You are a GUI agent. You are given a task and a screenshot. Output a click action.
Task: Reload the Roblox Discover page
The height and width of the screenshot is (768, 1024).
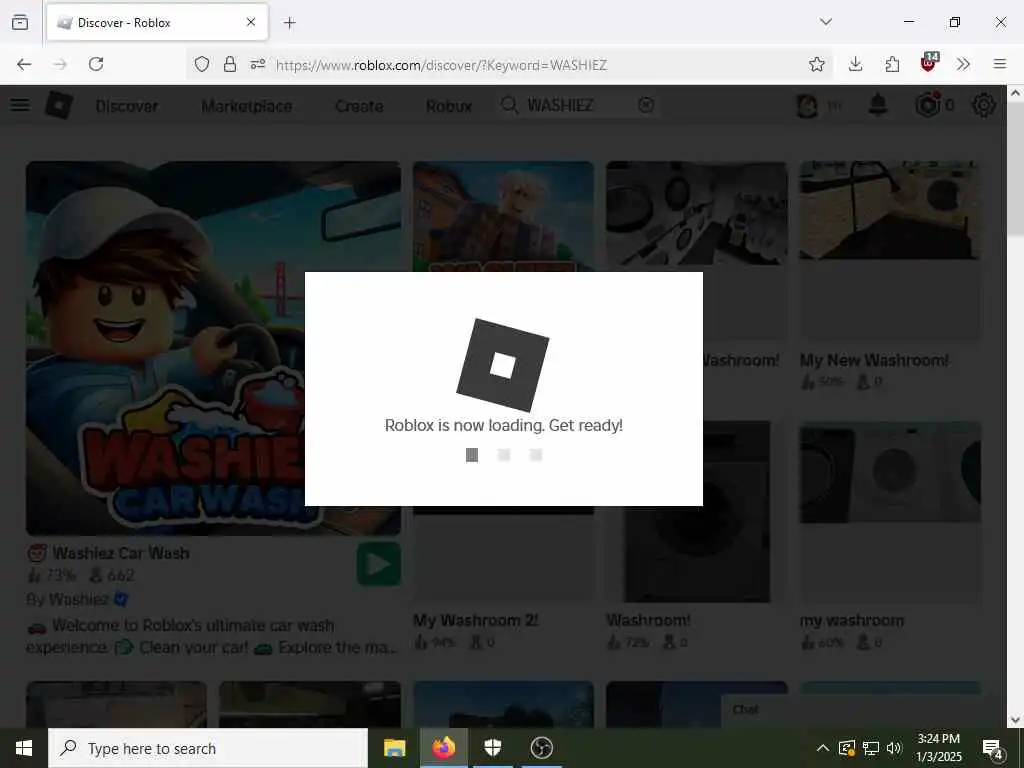tap(96, 64)
